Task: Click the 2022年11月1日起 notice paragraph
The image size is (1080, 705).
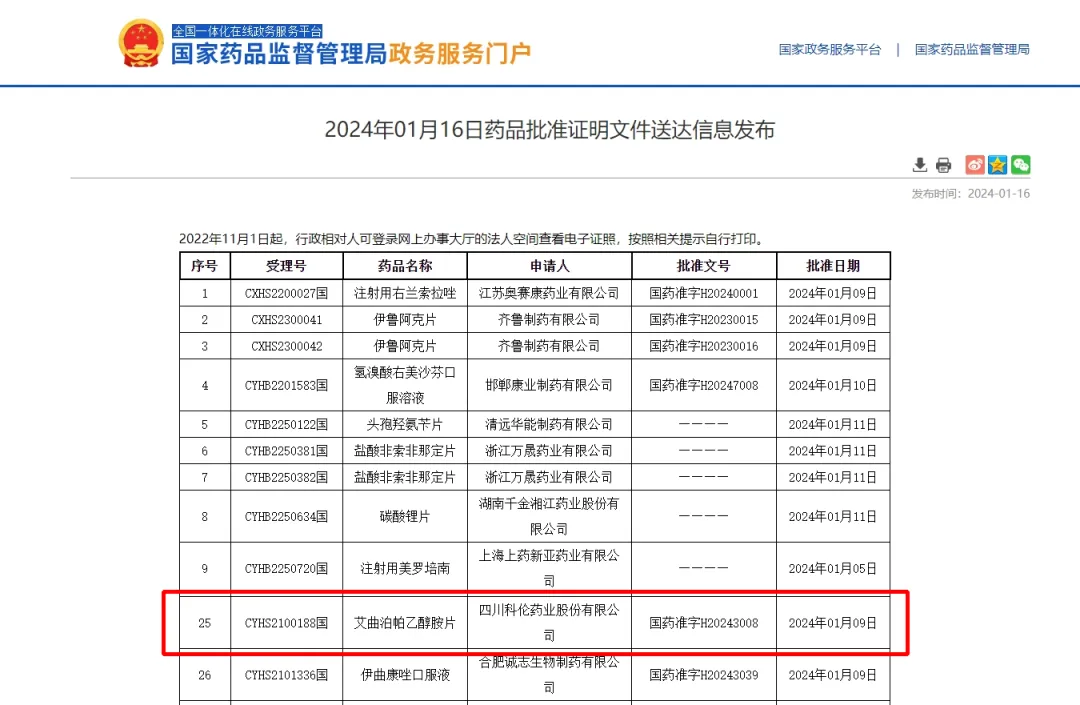Action: 472,239
